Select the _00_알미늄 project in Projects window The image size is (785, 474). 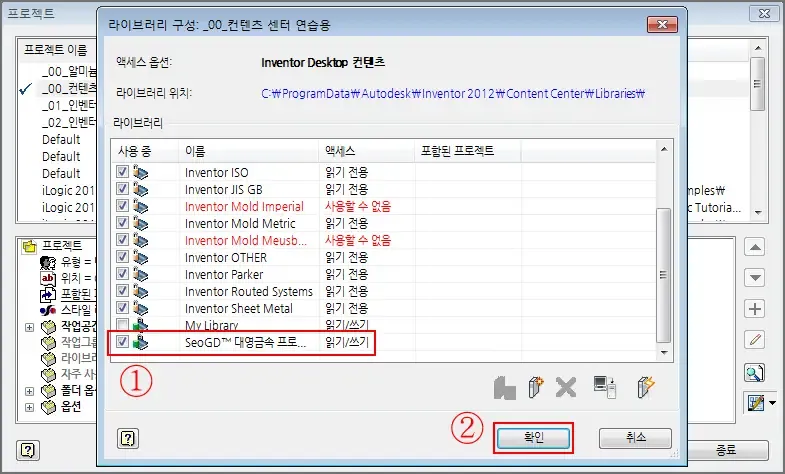click(69, 72)
